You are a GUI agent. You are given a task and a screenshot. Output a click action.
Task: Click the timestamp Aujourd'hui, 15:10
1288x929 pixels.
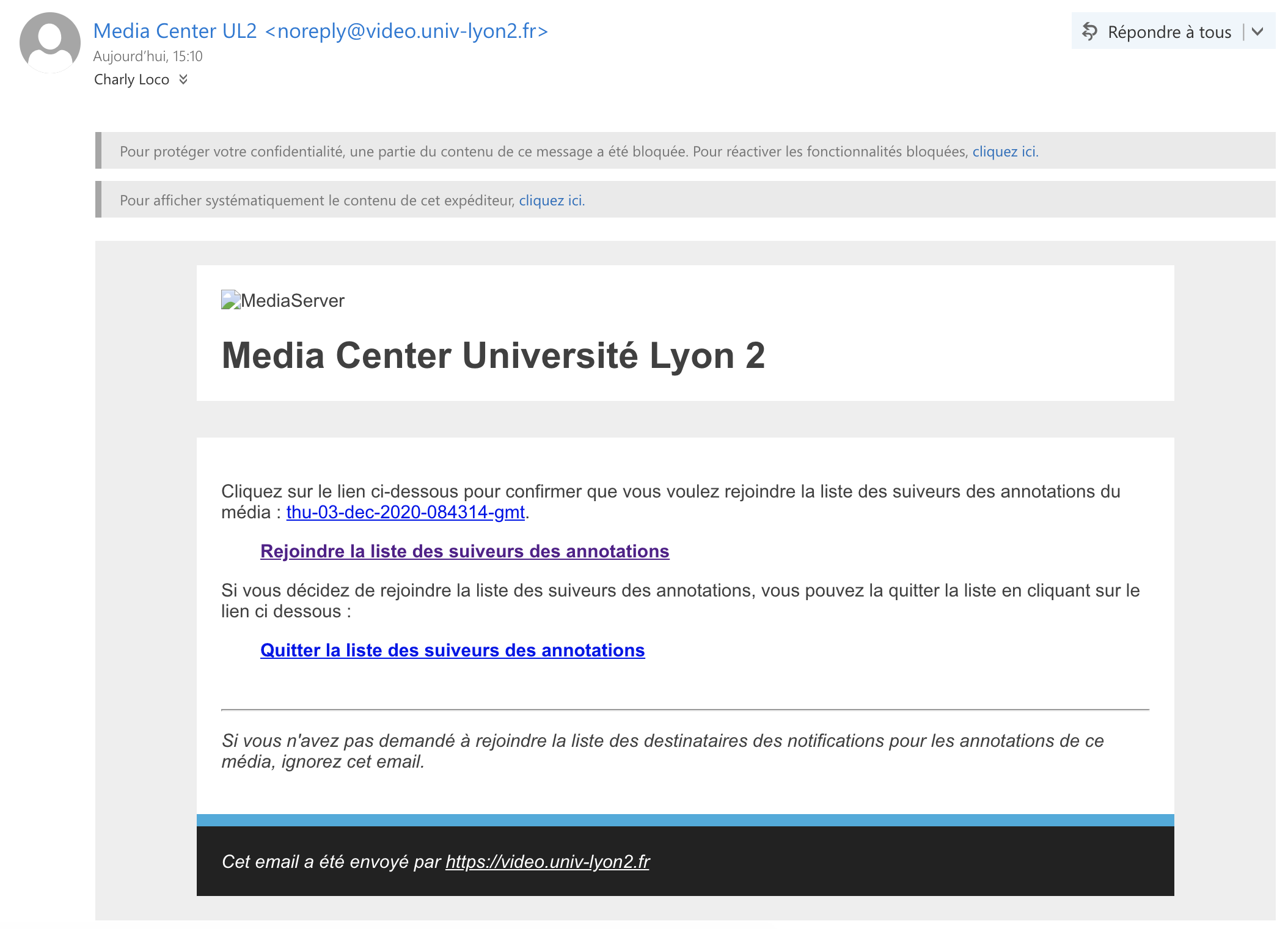click(x=148, y=56)
